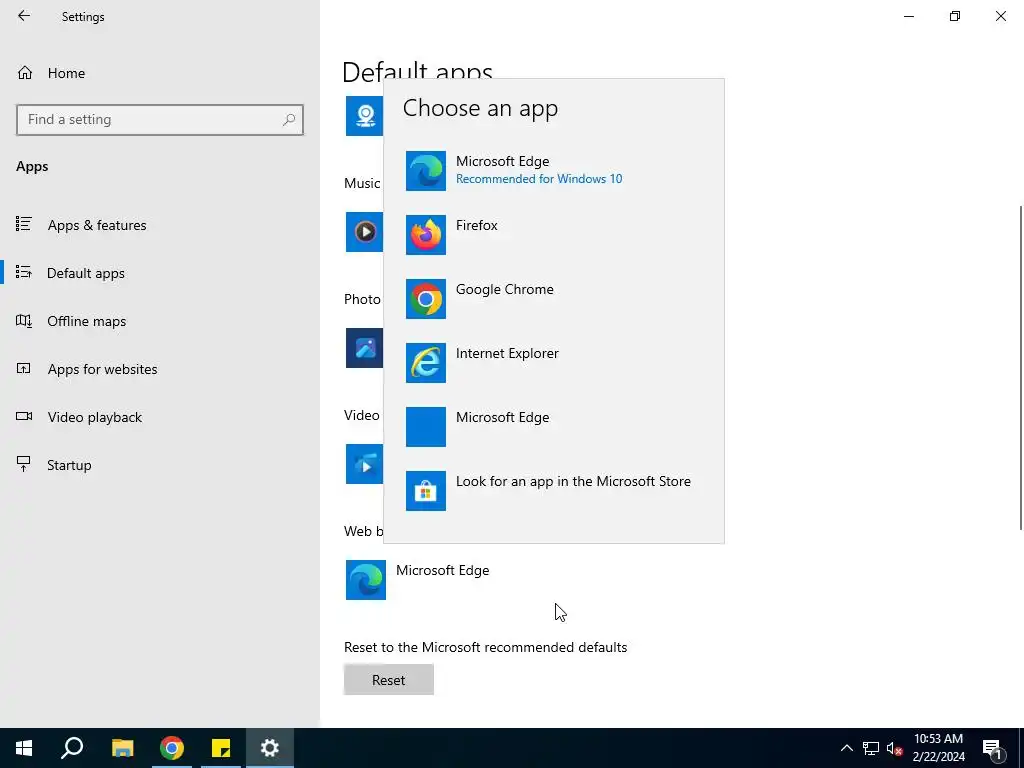
Task: Click the Photo viewer default app icon
Action: 364,348
